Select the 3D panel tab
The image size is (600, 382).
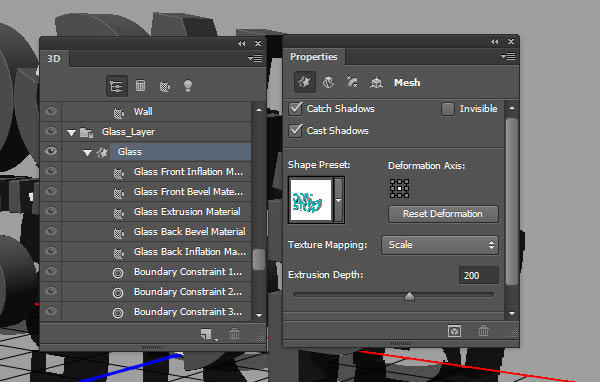[x=54, y=59]
